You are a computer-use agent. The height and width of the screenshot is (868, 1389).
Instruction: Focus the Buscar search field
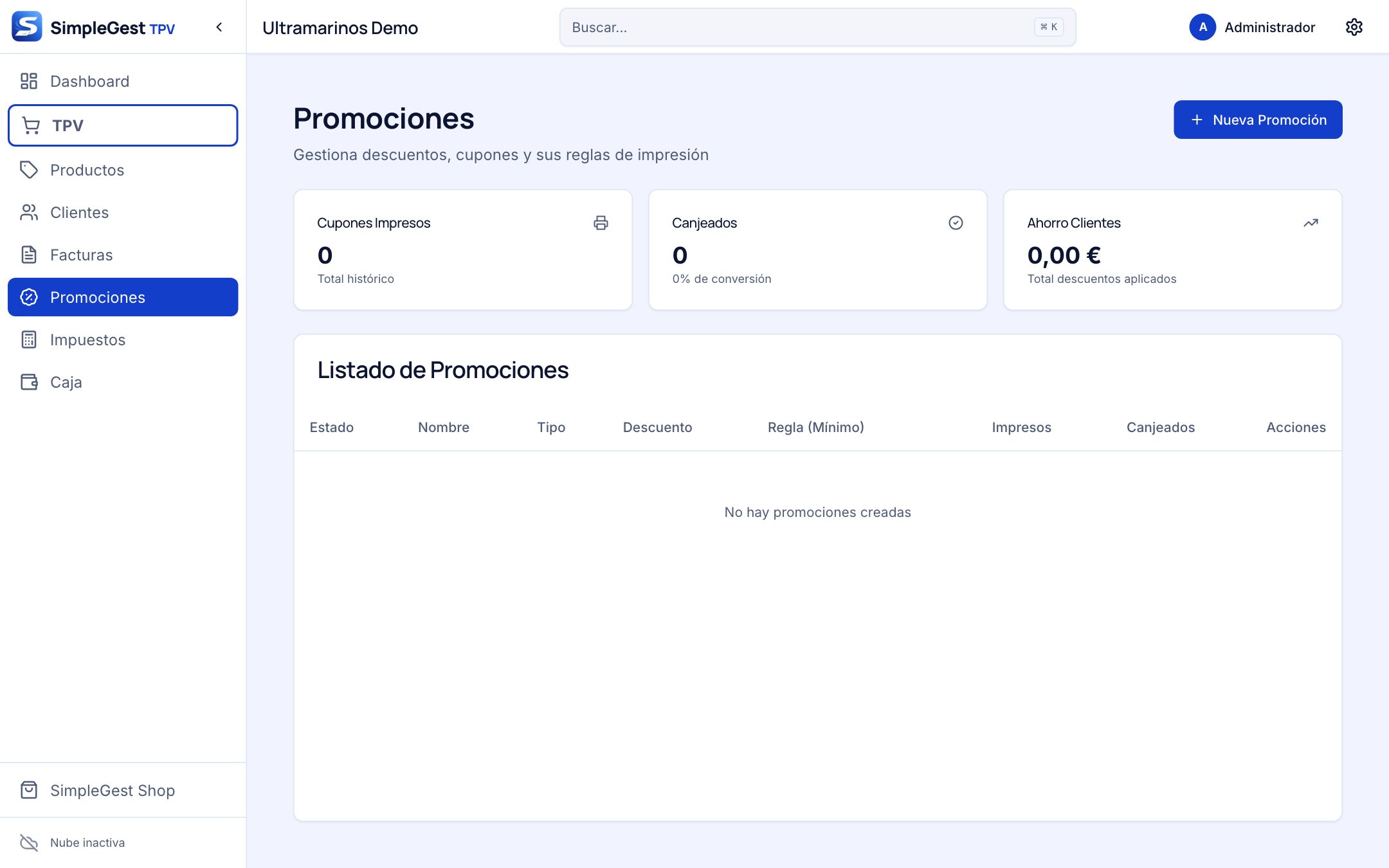pyautogui.click(x=817, y=27)
